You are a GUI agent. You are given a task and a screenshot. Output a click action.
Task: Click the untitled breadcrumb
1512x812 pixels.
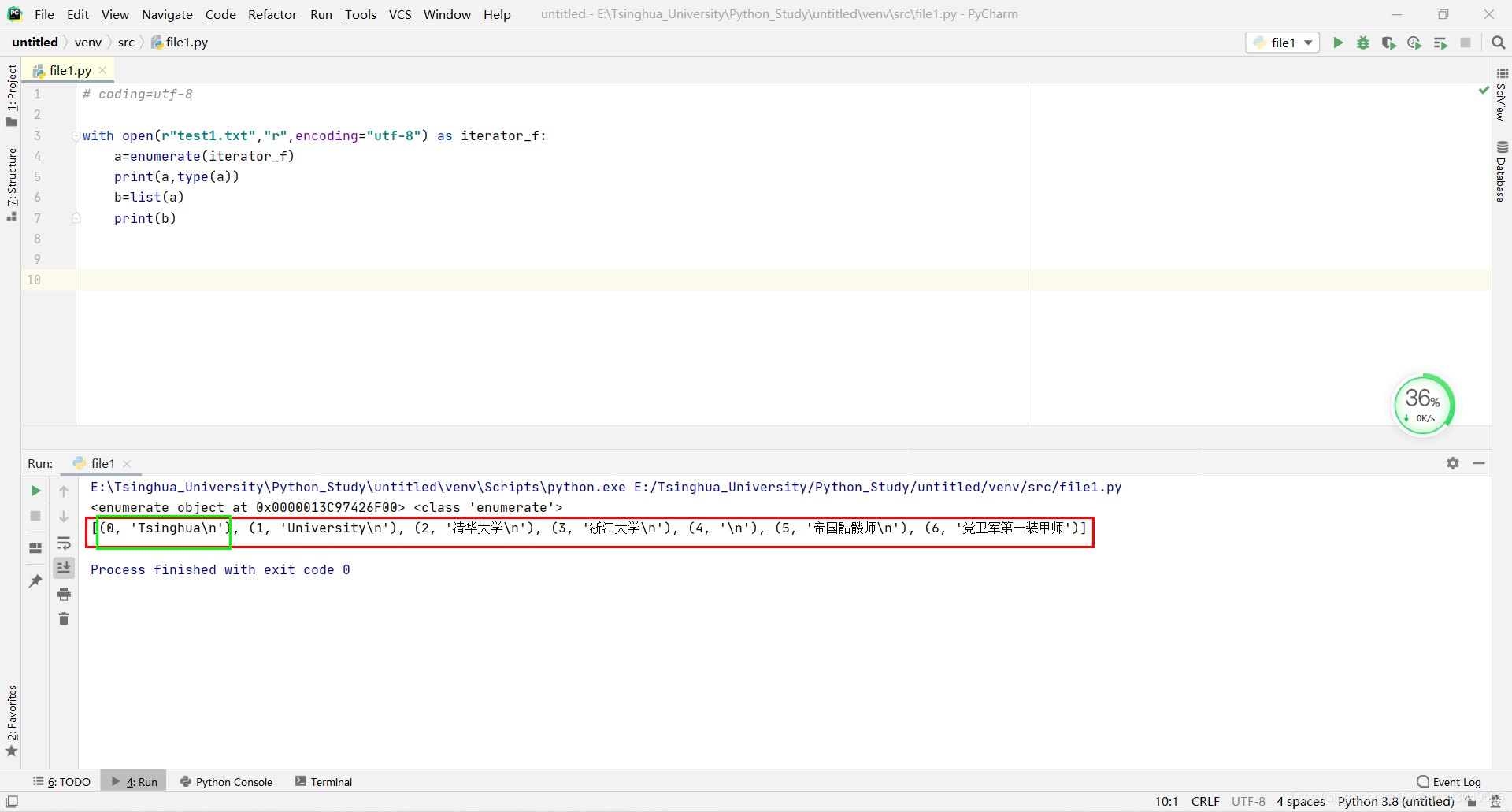coord(35,43)
